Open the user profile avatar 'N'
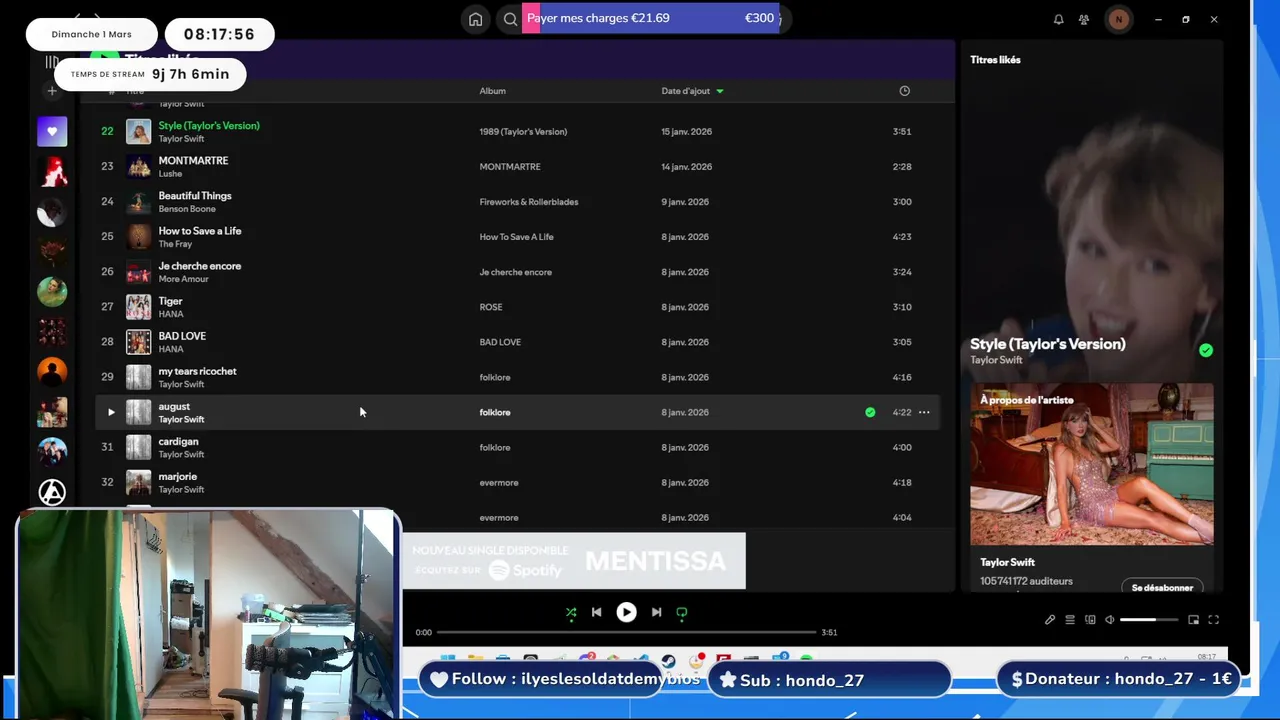 (x=1118, y=19)
